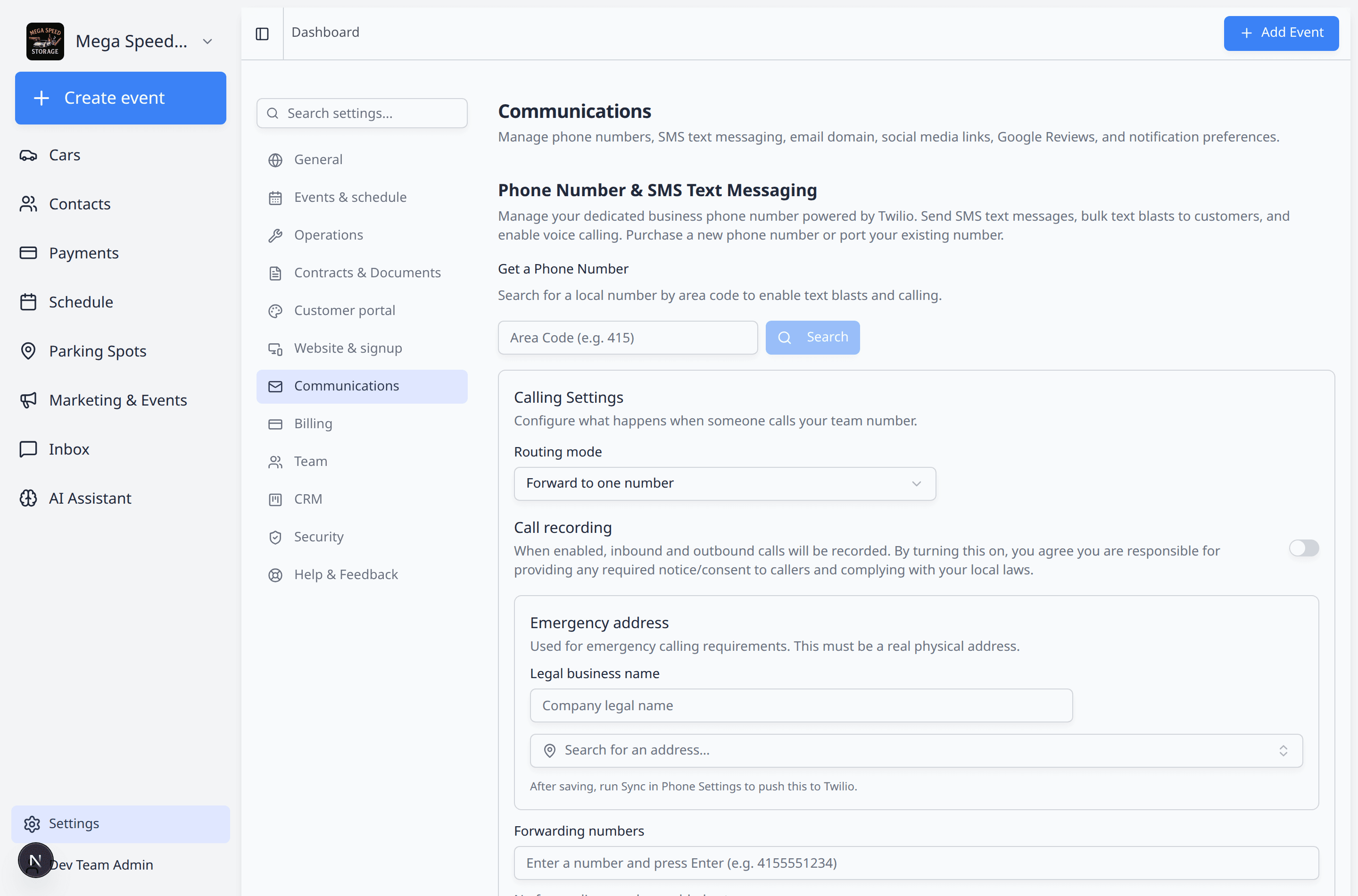This screenshot has height=896, width=1358.
Task: Open Schedule from the sidebar
Action: tap(121, 302)
